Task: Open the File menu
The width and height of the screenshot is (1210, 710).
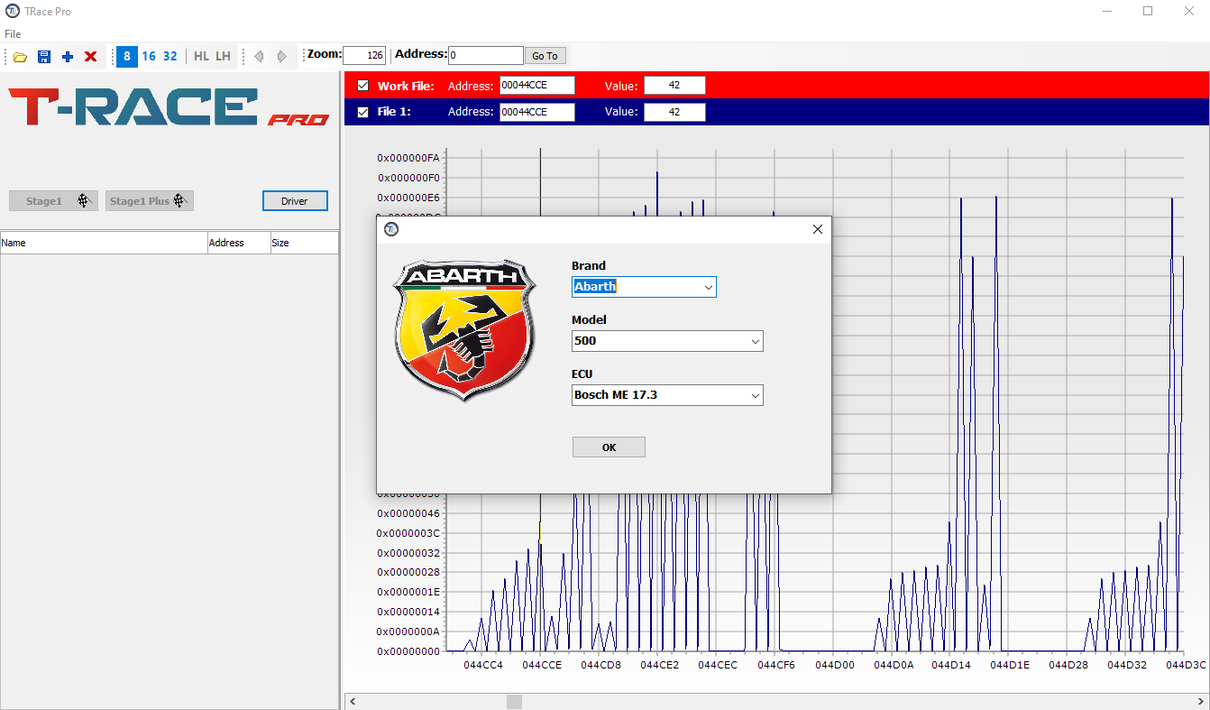Action: (x=13, y=34)
